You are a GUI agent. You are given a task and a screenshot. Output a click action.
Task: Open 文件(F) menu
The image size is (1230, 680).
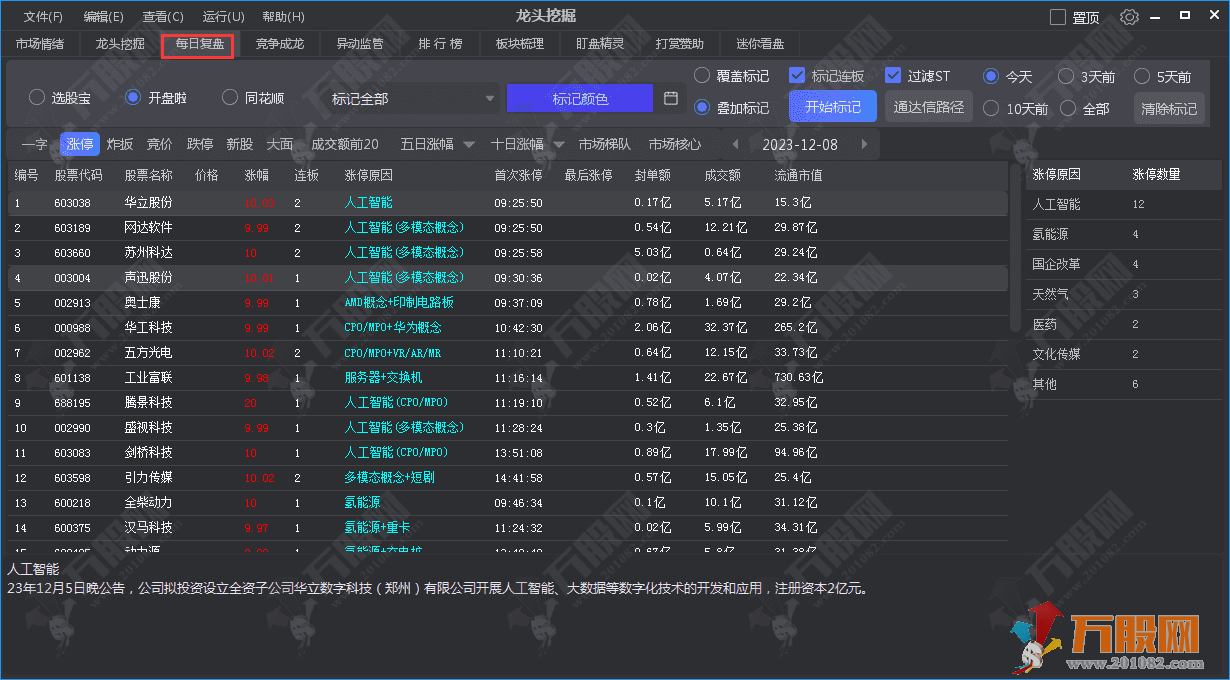43,17
